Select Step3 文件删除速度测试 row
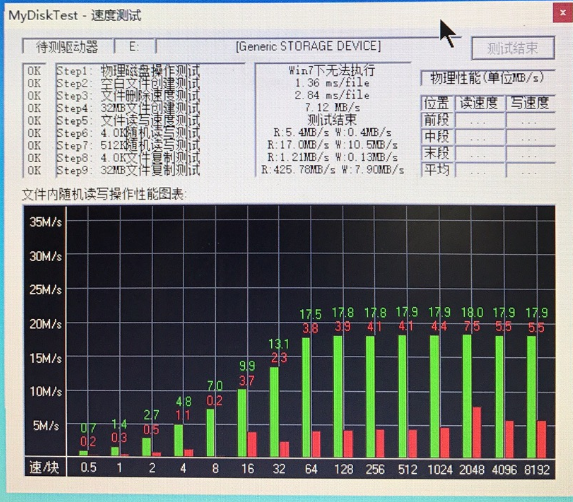This screenshot has width=573, height=502. click(x=128, y=96)
